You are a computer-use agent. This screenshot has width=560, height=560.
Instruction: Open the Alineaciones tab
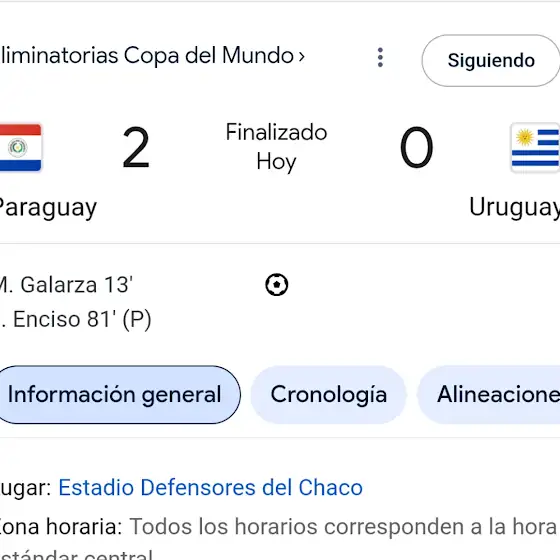[x=489, y=395]
